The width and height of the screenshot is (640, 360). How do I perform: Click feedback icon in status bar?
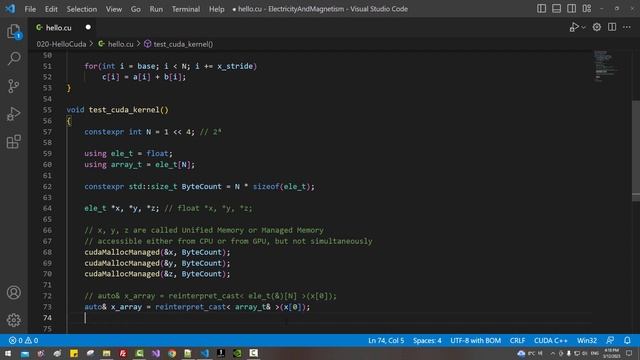click(610, 340)
